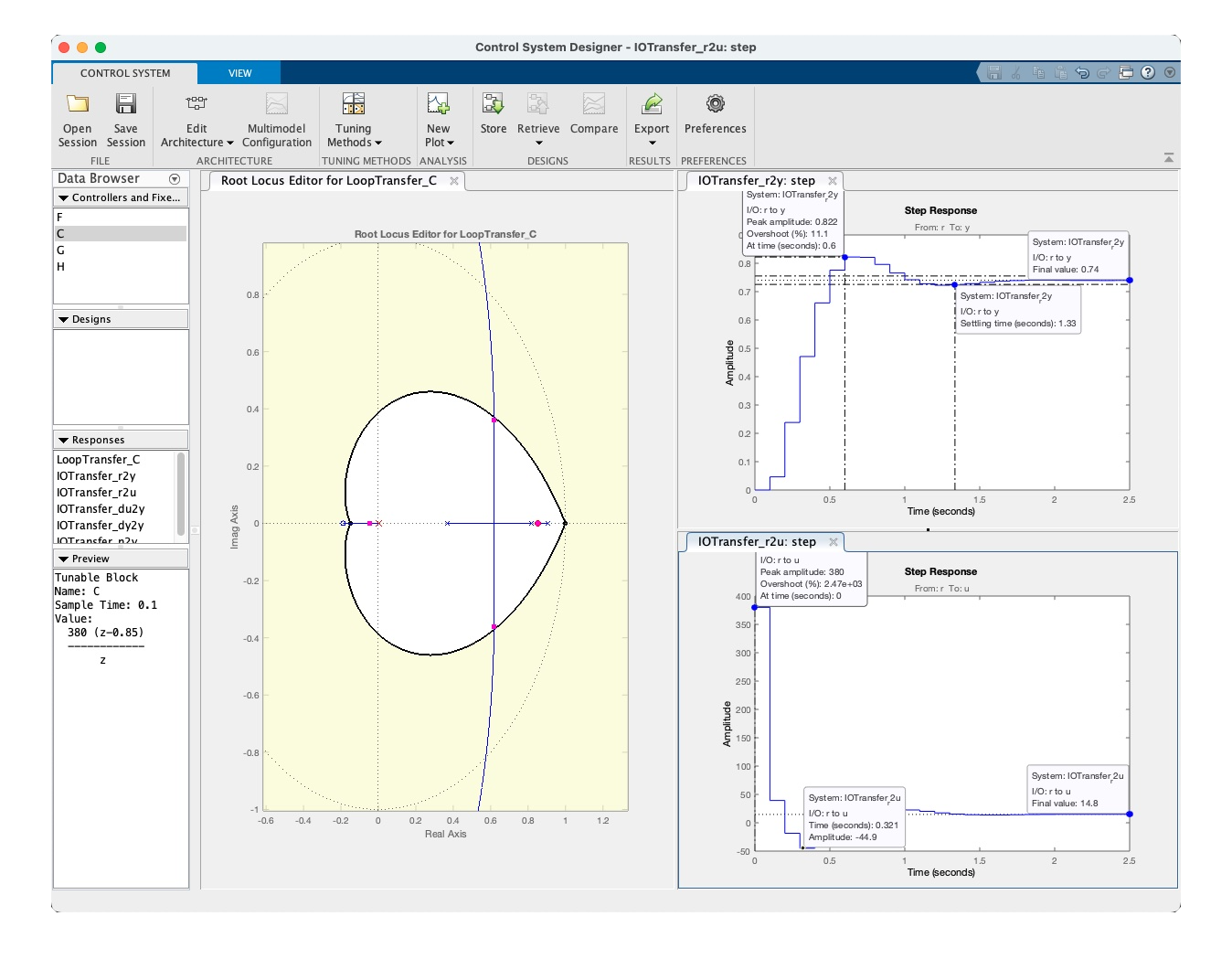This screenshot has width=1232, height=980.
Task: Close the IOTransfer_r2u: step tab
Action: 834,542
